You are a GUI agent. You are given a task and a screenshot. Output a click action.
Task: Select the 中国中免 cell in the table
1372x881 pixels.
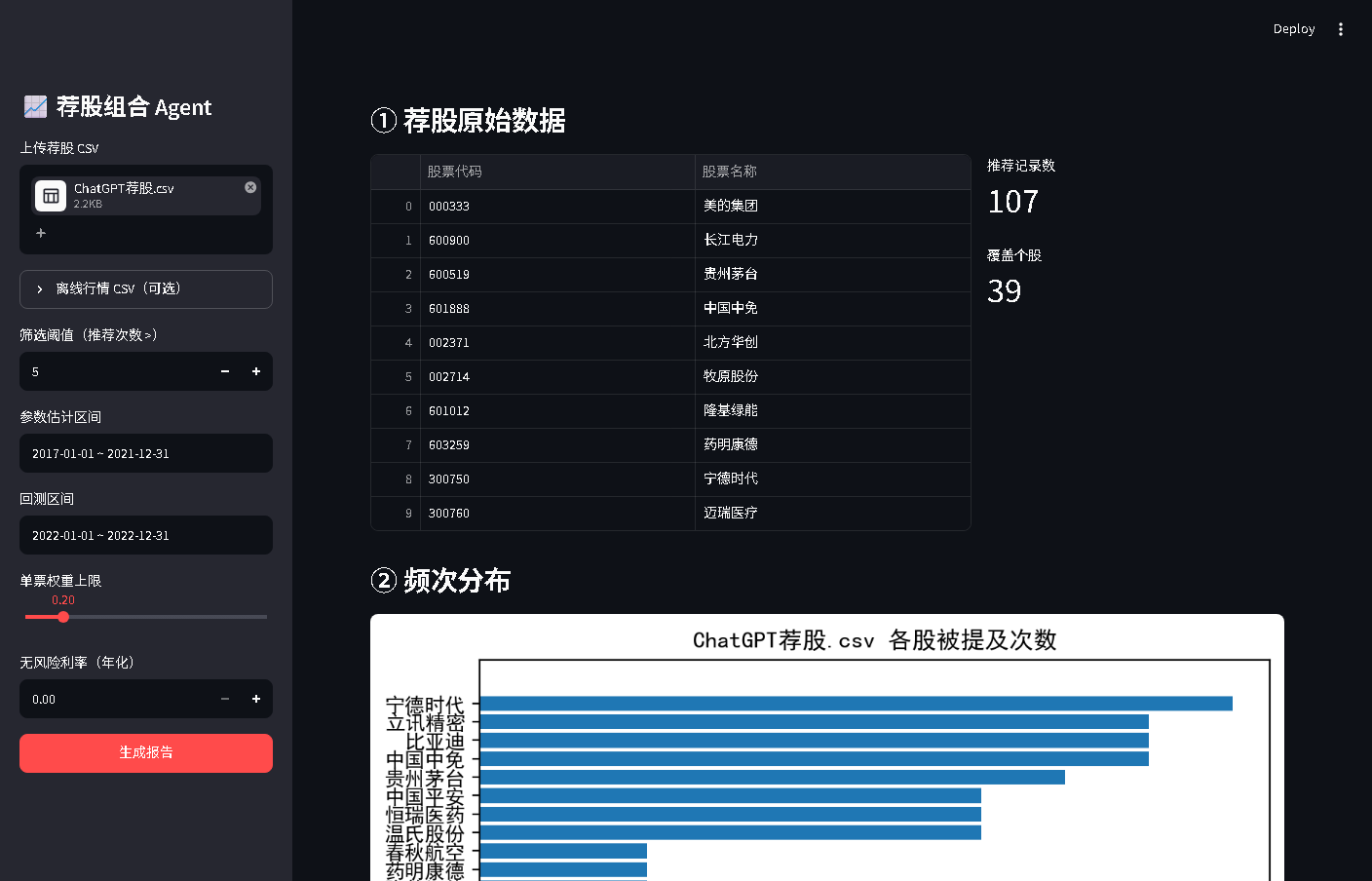tap(833, 309)
